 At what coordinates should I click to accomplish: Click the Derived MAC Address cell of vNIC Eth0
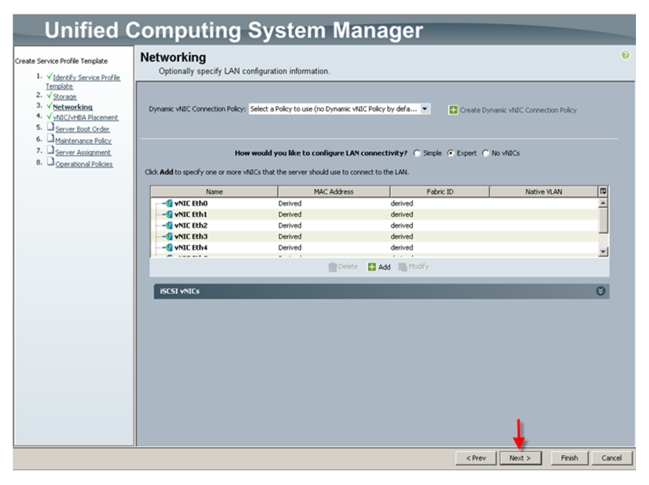point(290,203)
